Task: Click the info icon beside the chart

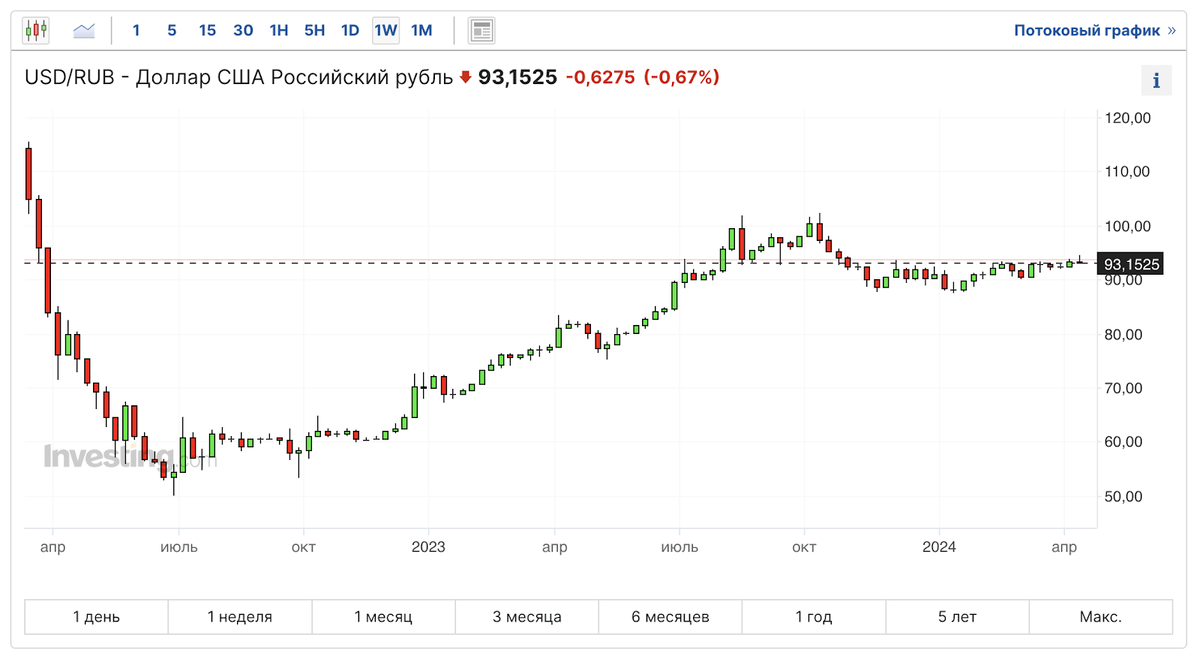Action: pos(1157,81)
